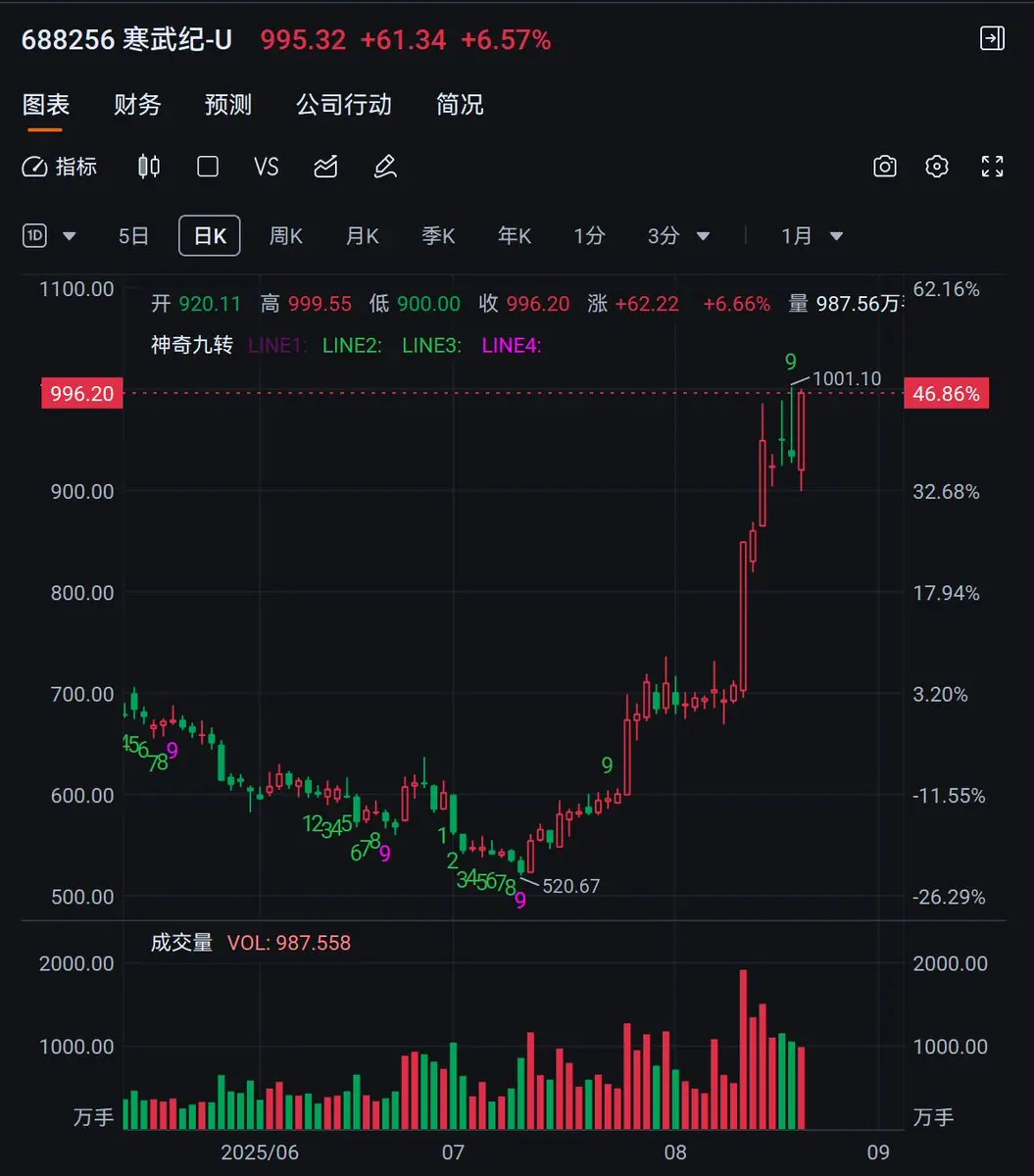This screenshot has width=1034, height=1176.
Task: Click the LINE1 legend label
Action: (x=275, y=345)
